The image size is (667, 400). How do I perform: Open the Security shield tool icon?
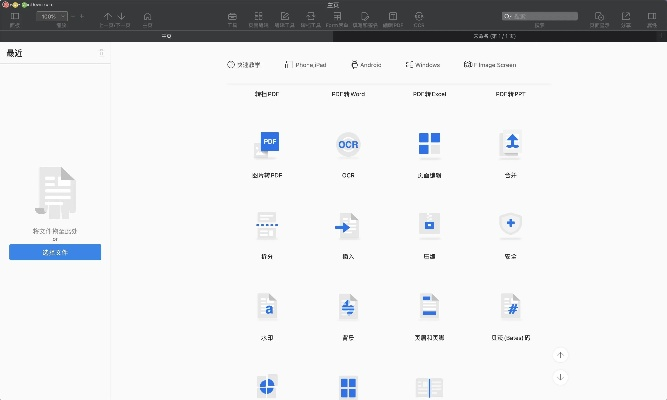(510, 227)
